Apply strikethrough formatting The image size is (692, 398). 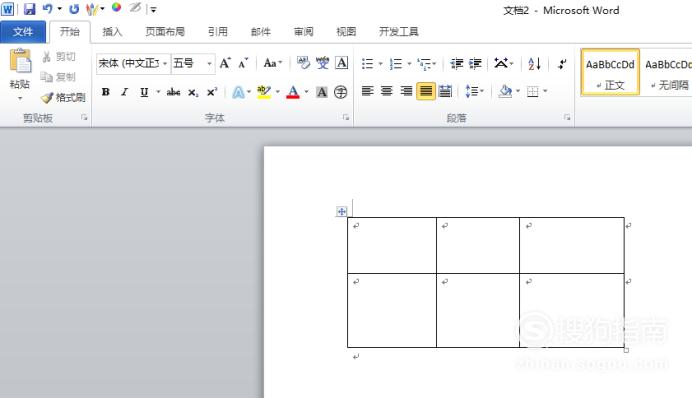coord(173,92)
